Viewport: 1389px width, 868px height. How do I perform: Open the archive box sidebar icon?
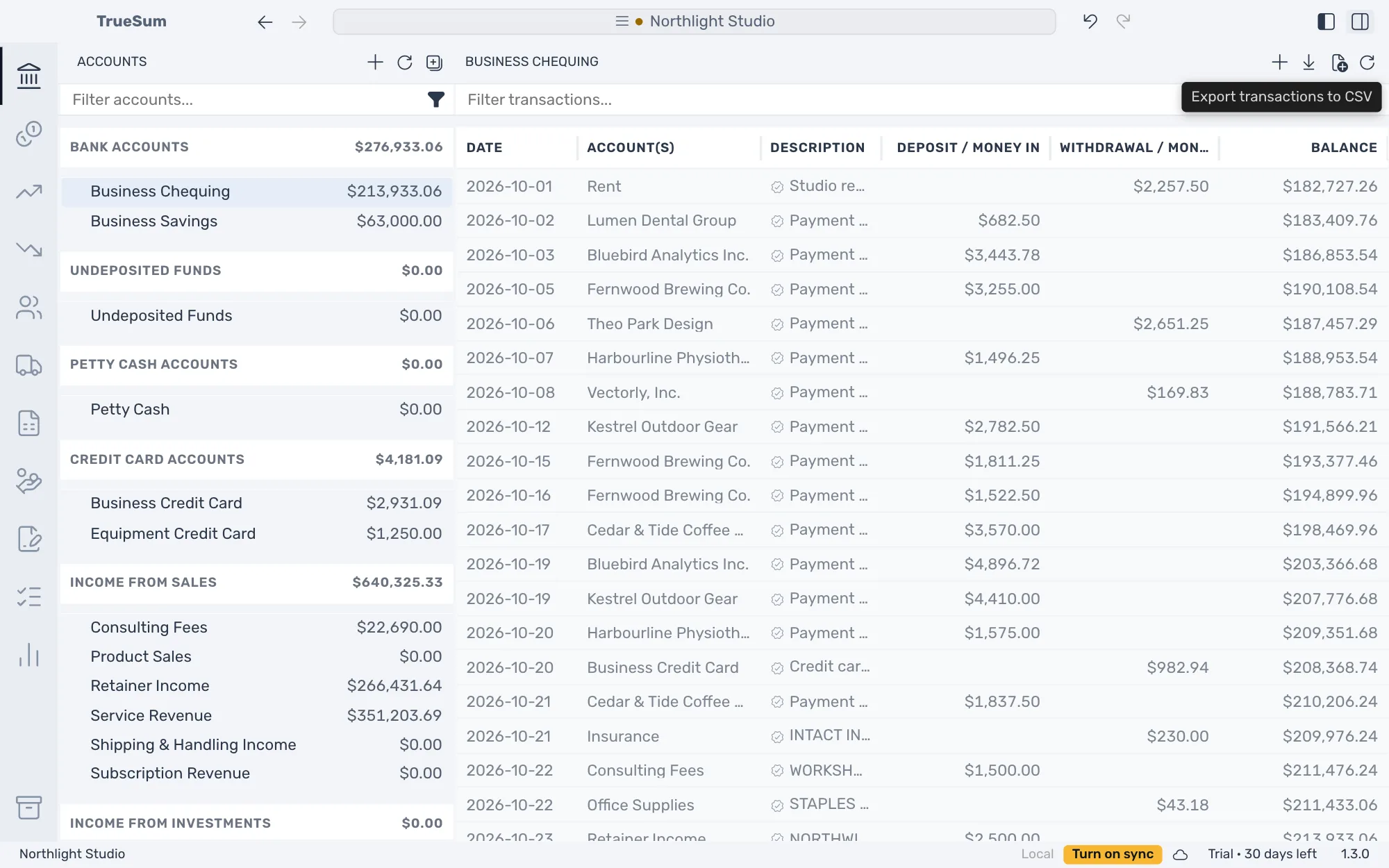28,807
